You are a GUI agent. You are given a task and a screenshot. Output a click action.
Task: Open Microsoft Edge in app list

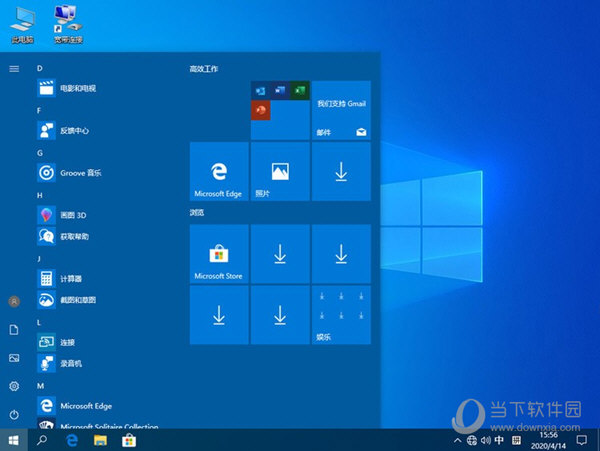(x=103, y=406)
